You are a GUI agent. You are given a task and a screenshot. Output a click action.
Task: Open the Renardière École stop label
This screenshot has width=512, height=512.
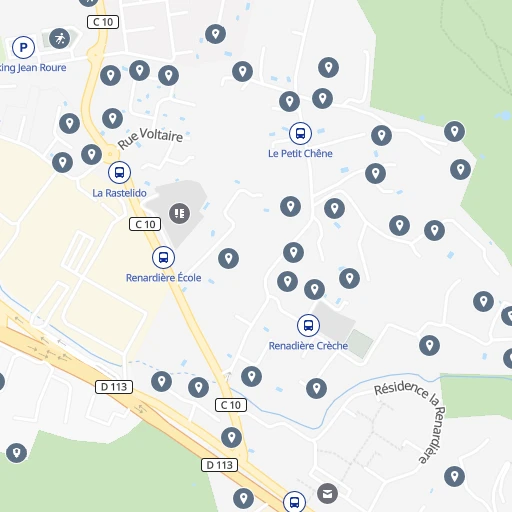[x=163, y=278]
